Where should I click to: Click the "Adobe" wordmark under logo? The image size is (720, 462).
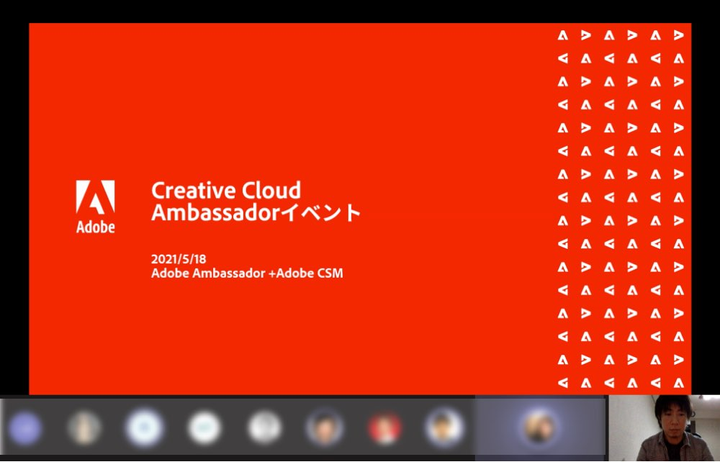(x=96, y=227)
